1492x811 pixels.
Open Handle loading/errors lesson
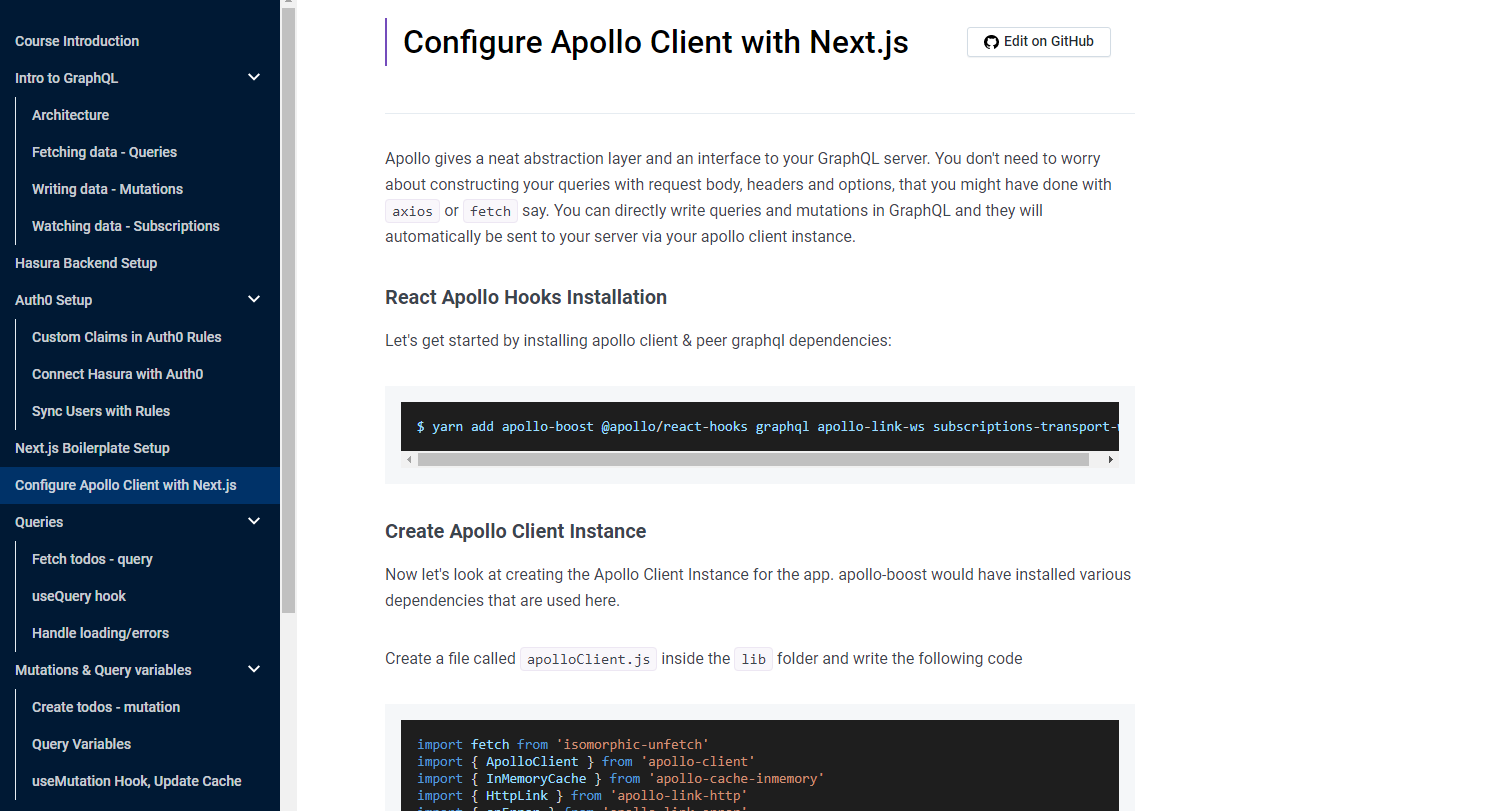(x=100, y=633)
